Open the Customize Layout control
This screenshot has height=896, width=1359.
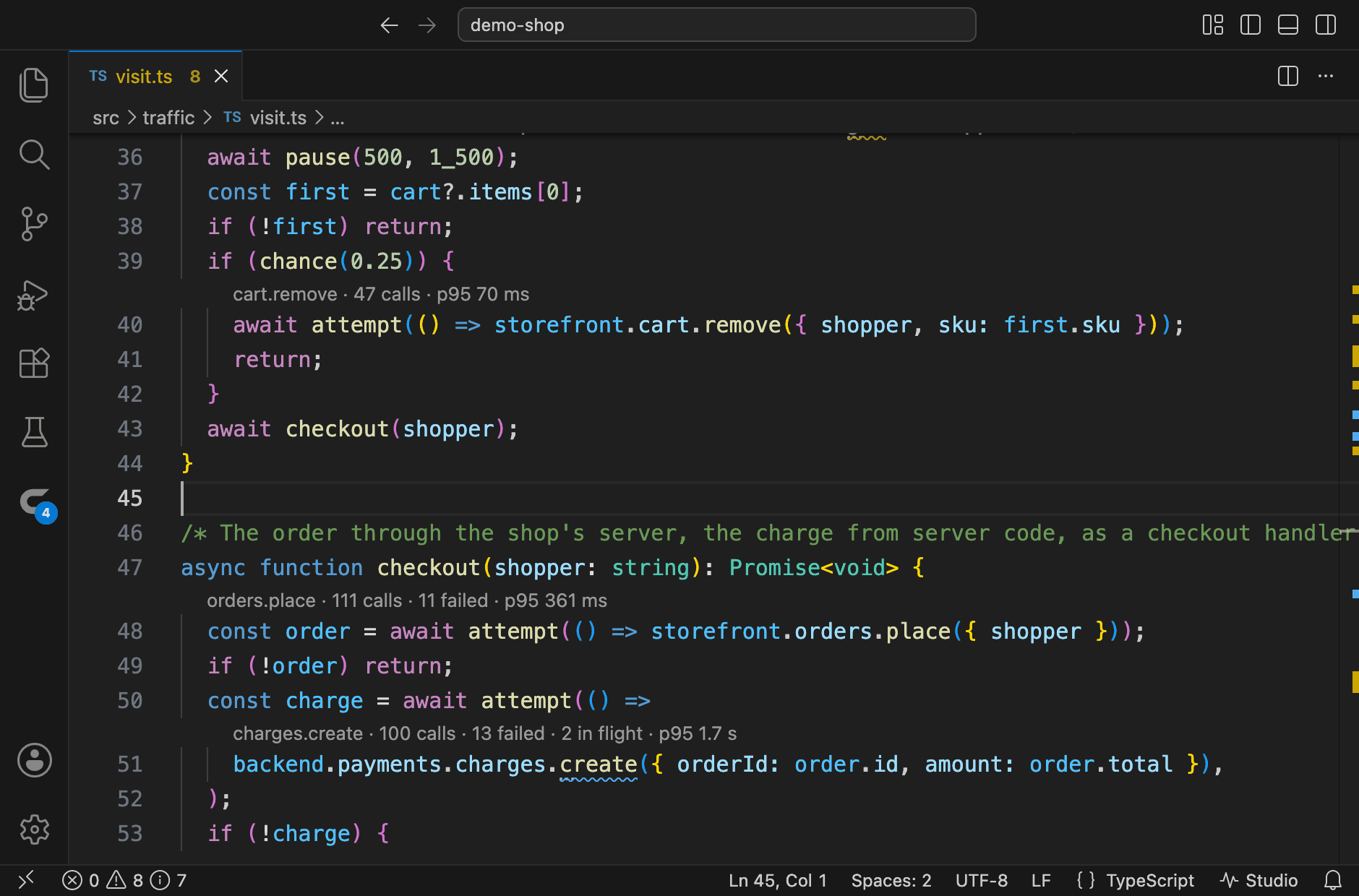point(1213,25)
